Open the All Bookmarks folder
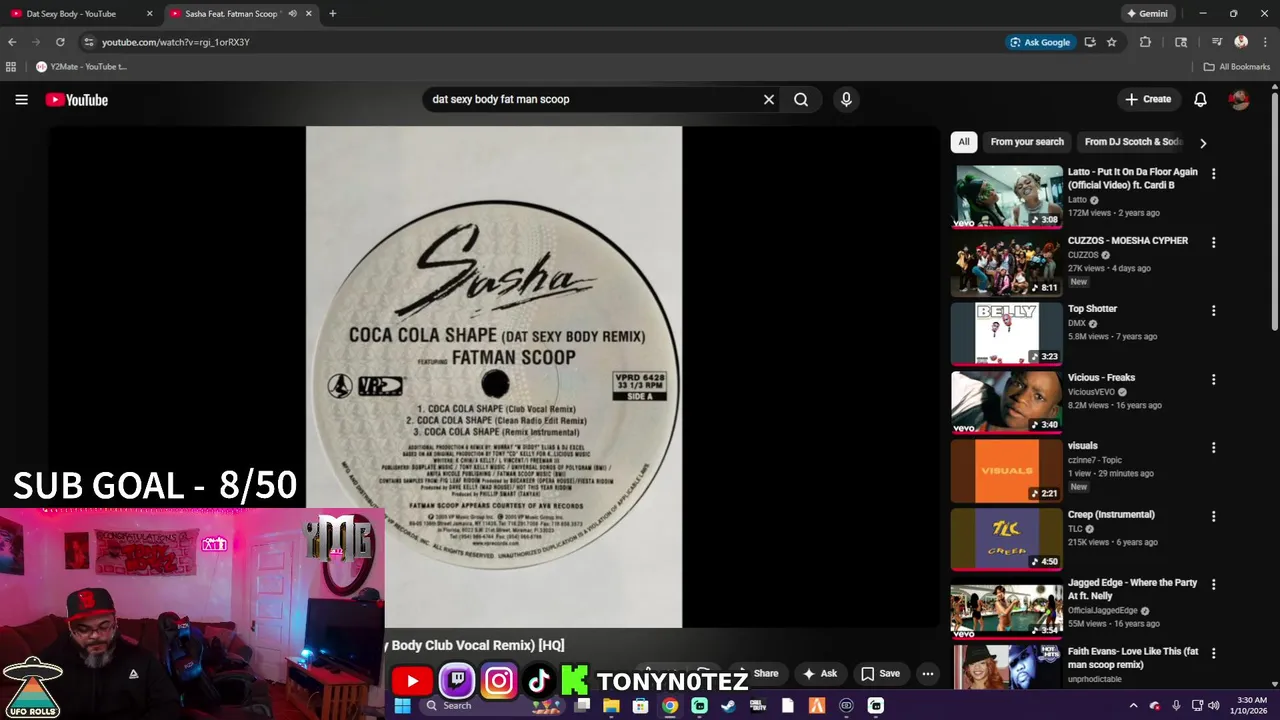 (1236, 67)
